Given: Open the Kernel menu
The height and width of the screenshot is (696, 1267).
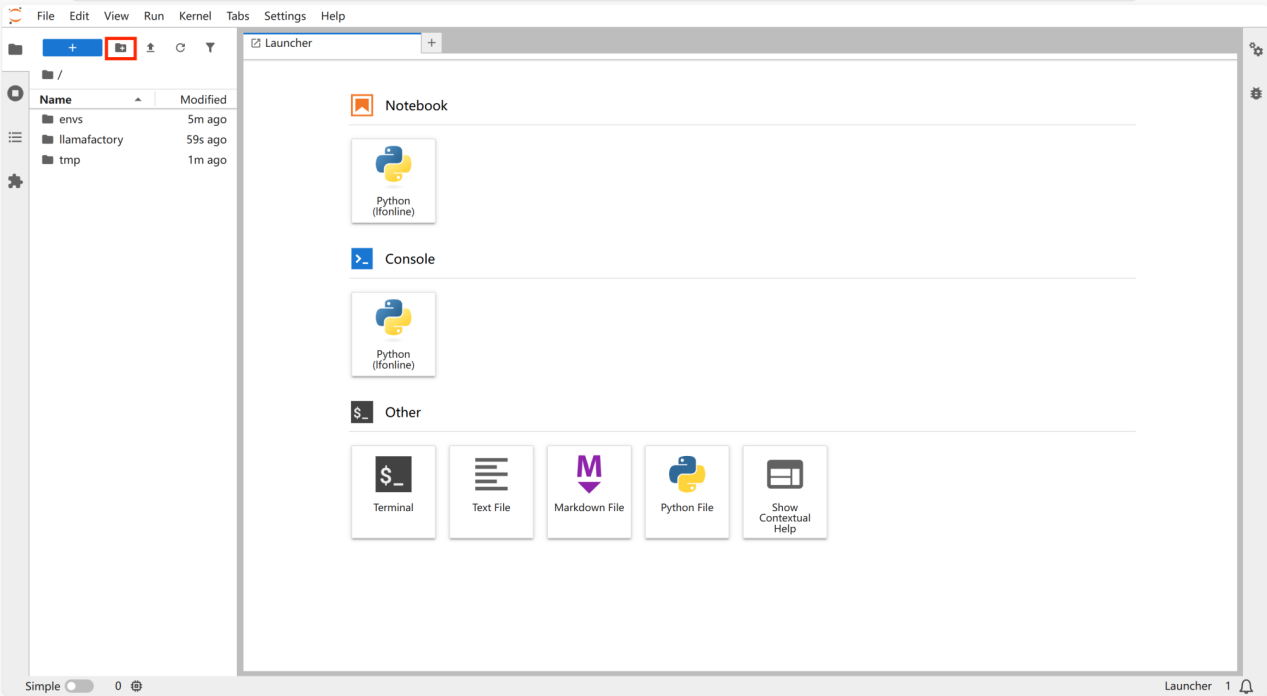Looking at the screenshot, I should 195,16.
